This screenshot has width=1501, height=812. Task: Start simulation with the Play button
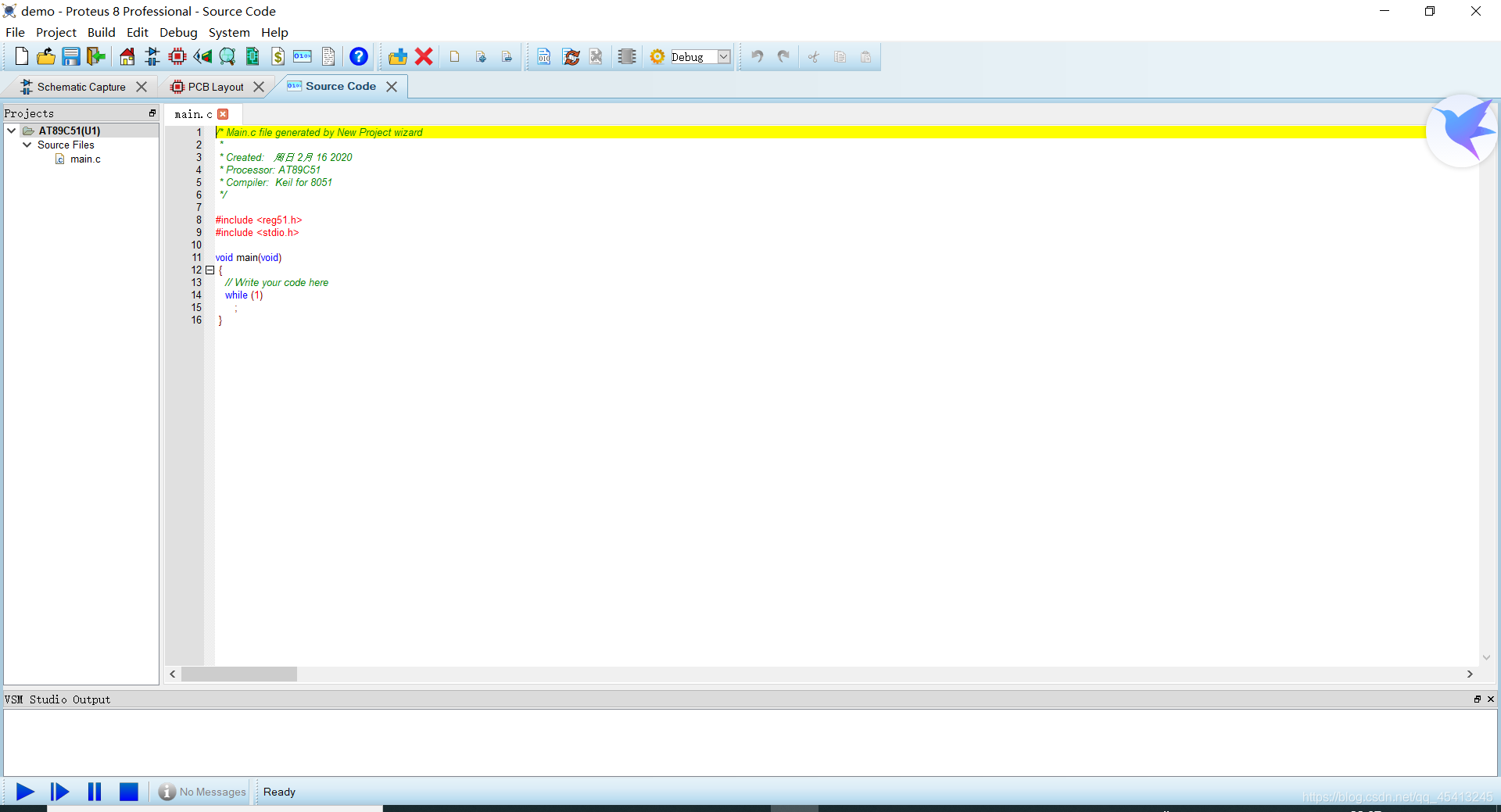tap(25, 792)
